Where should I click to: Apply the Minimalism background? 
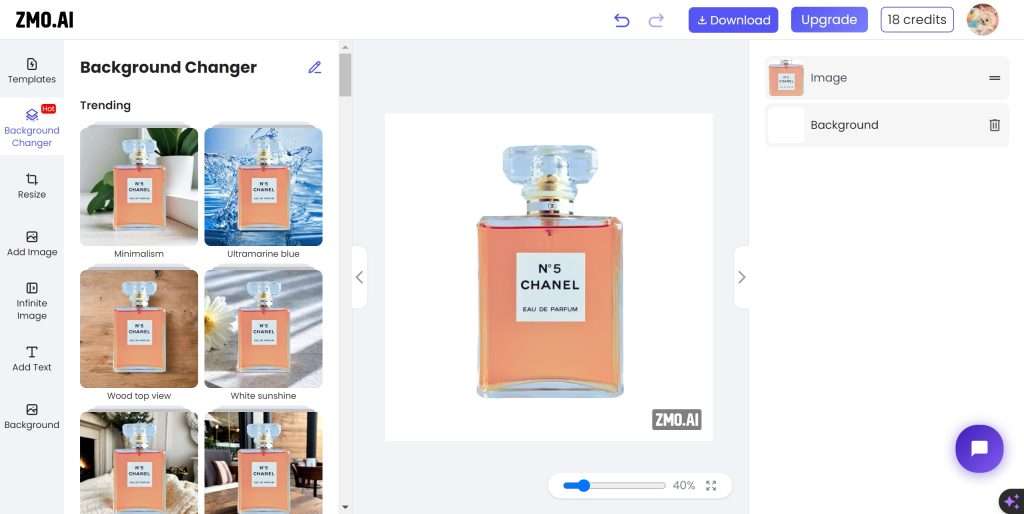coord(138,186)
